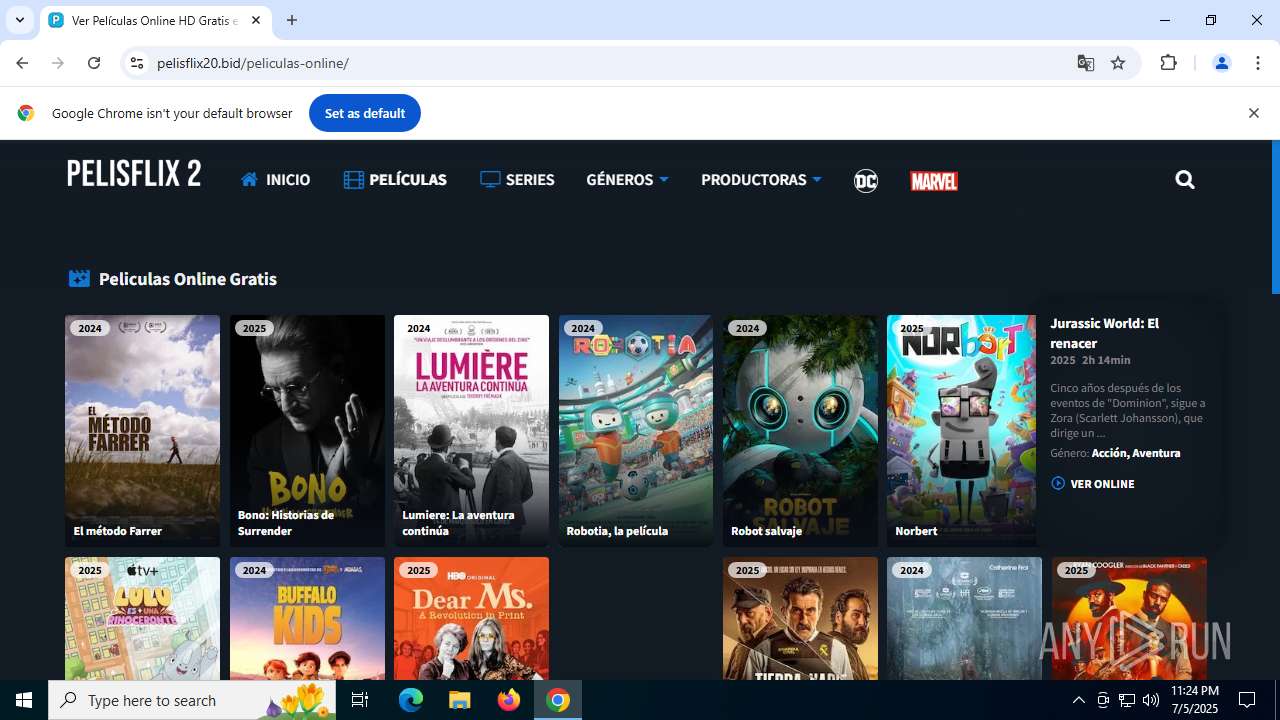Launch Microsoft Edge from taskbar
Image resolution: width=1280 pixels, height=720 pixels.
[x=411, y=700]
